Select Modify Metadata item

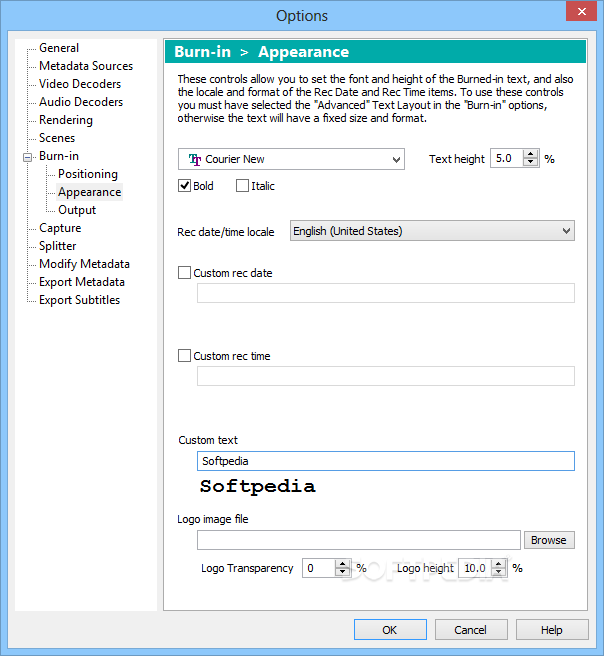tap(84, 264)
